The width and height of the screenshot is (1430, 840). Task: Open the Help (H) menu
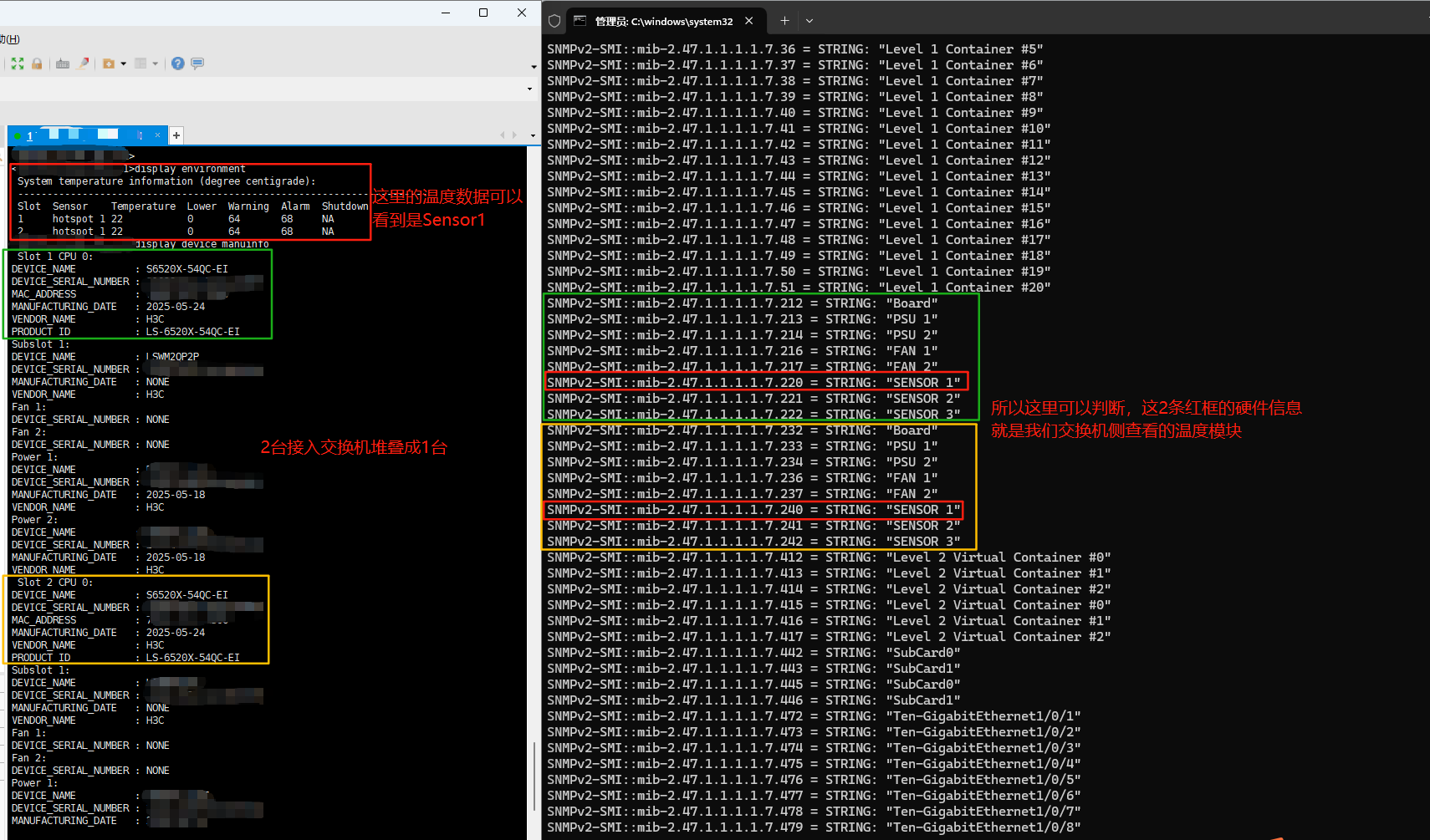[x=10, y=39]
